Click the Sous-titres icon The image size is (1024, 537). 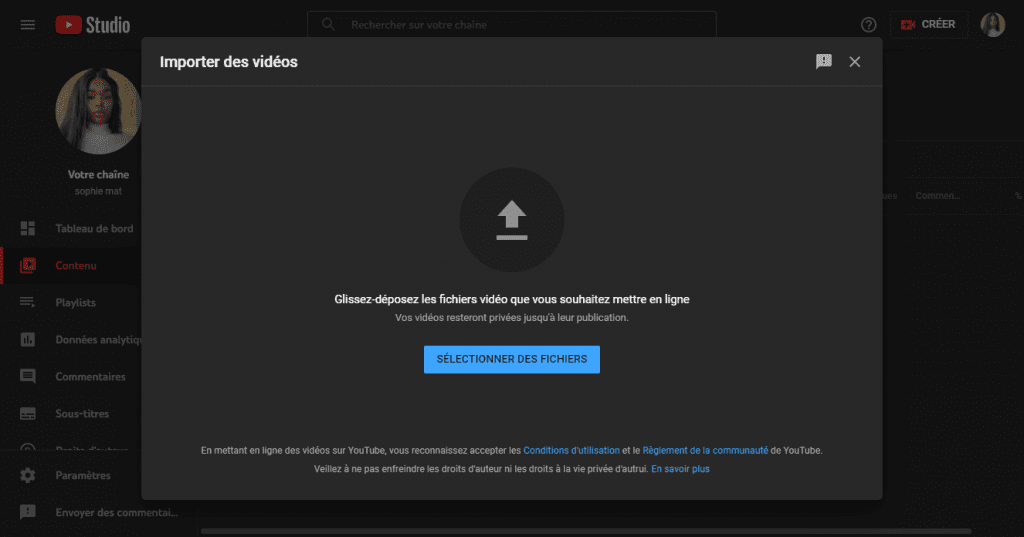[27, 414]
